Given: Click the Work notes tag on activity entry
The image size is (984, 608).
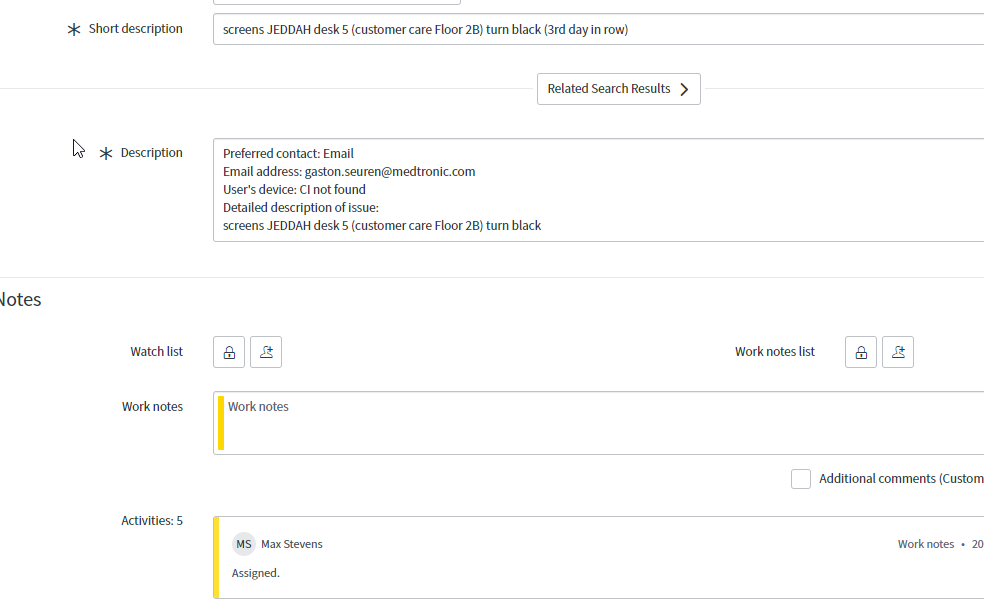Looking at the screenshot, I should 925,544.
